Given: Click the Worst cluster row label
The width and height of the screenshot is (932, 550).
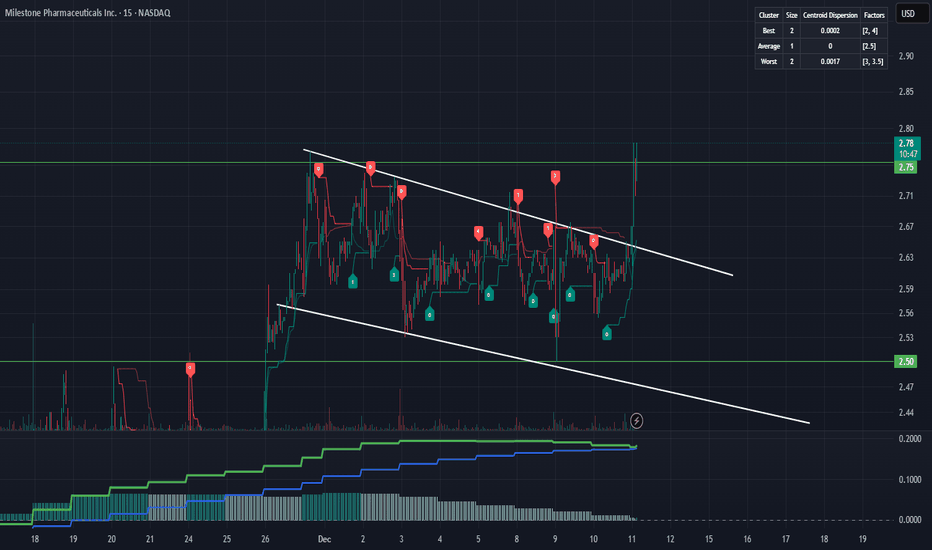Looking at the screenshot, I should click(x=769, y=62).
